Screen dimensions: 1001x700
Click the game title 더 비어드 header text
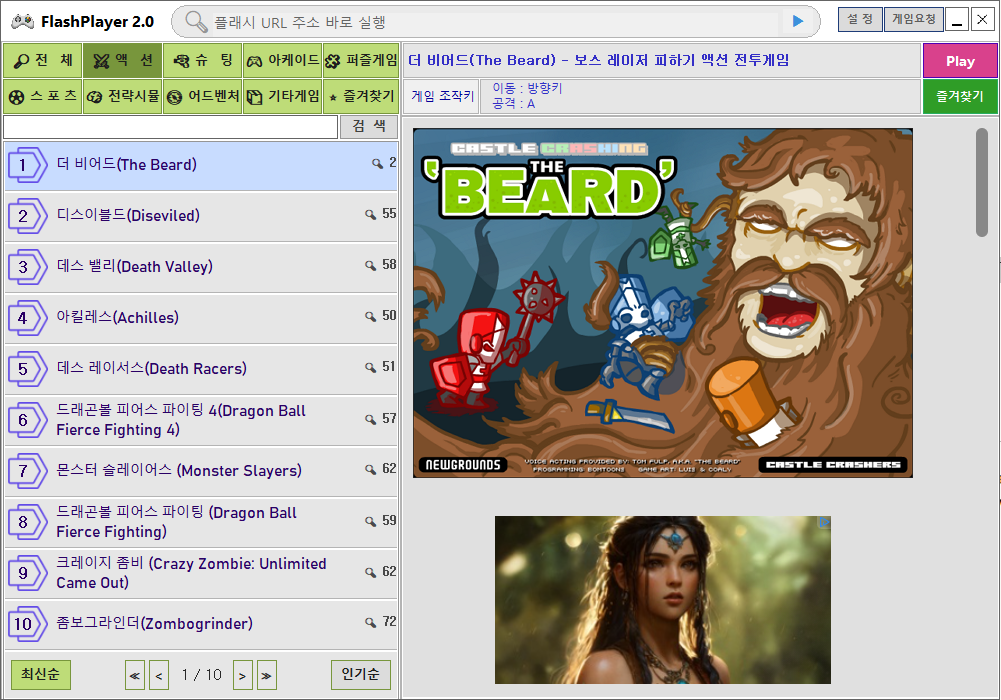(598, 61)
